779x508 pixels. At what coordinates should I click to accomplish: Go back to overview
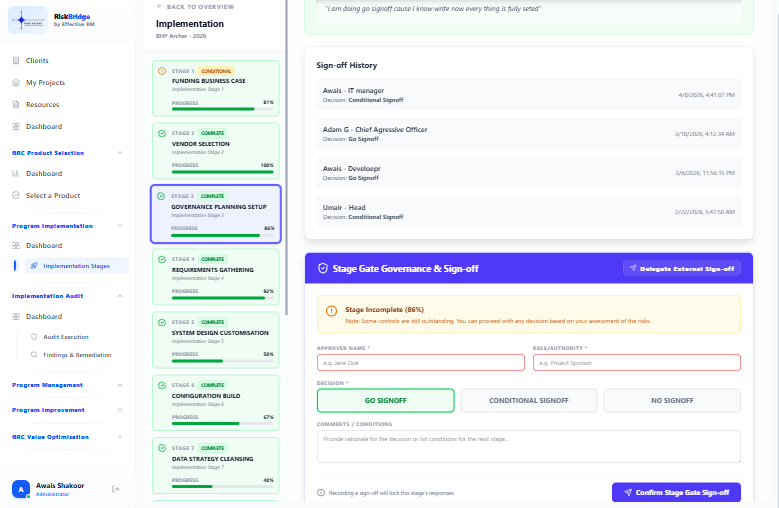[x=195, y=7]
